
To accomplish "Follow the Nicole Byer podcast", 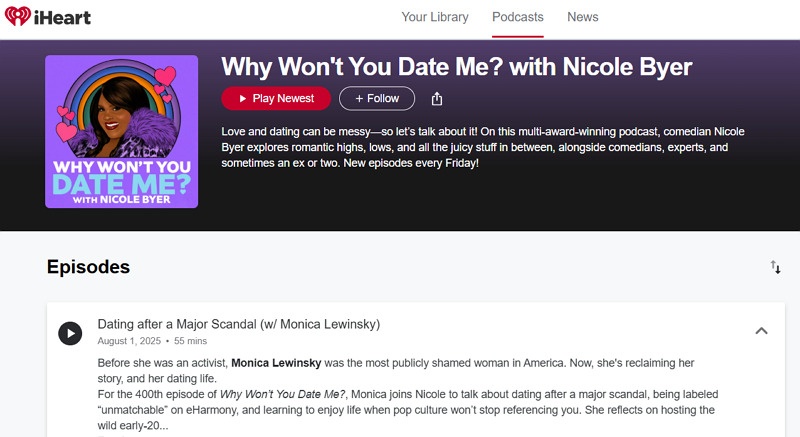I will (x=377, y=98).
